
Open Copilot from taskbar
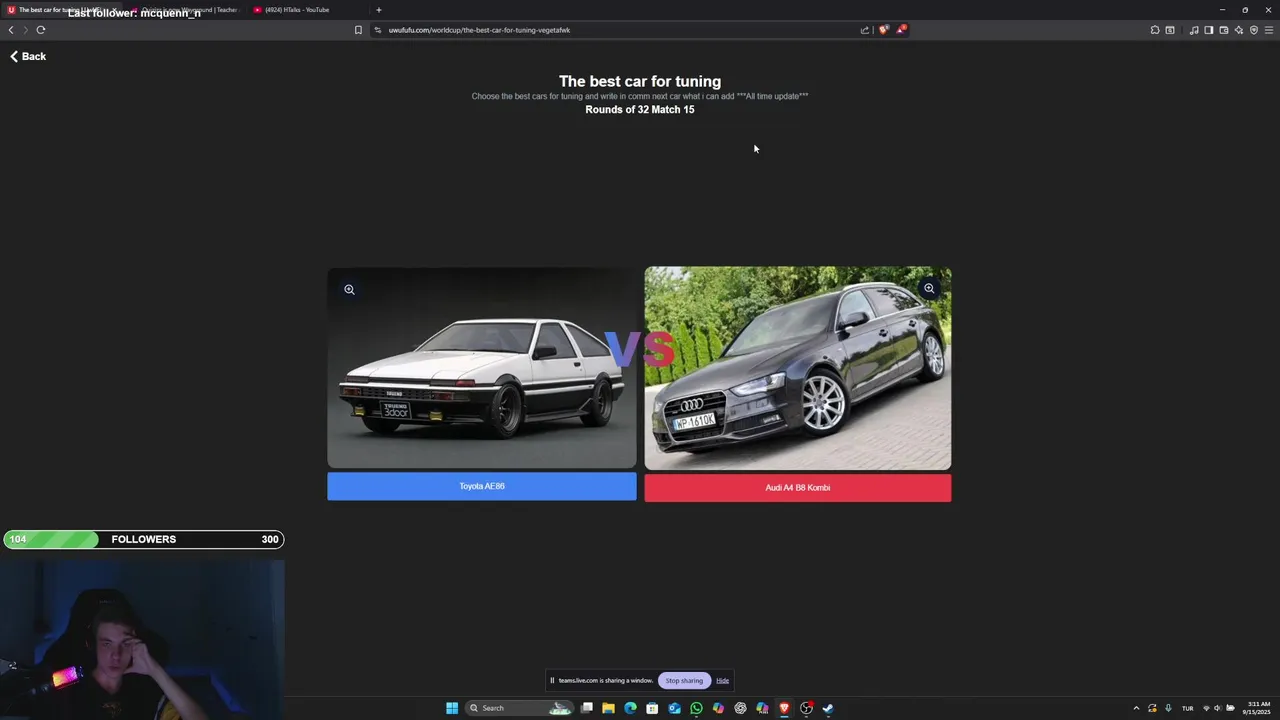(x=718, y=708)
